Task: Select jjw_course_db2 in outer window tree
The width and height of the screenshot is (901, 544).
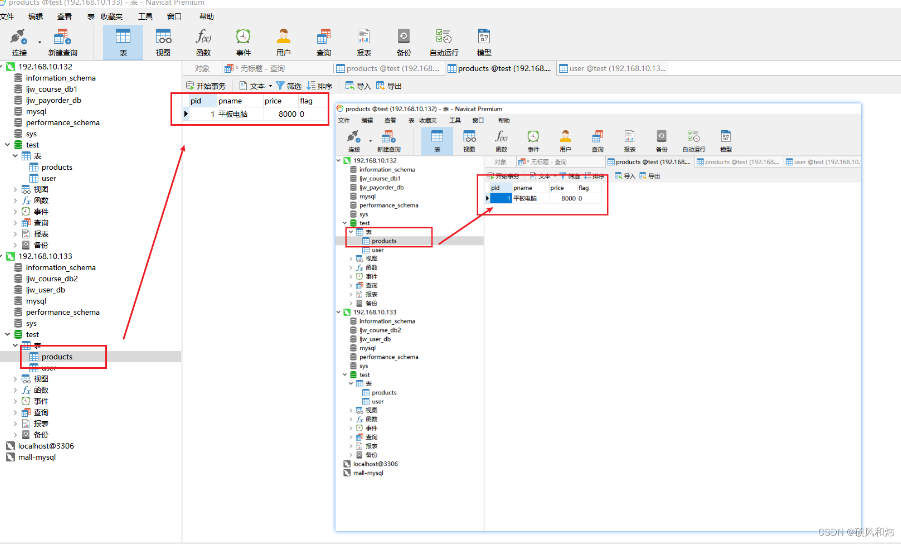Action: [51, 279]
